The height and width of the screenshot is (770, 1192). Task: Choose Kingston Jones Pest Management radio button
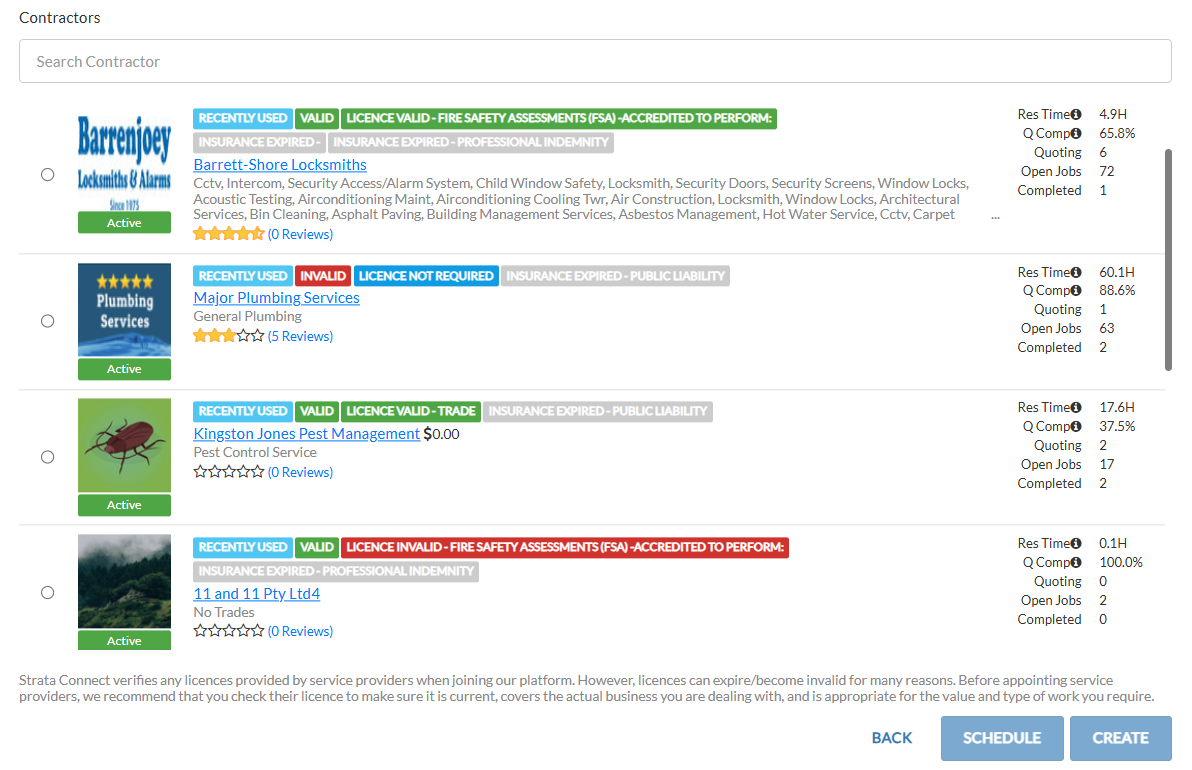[x=48, y=457]
